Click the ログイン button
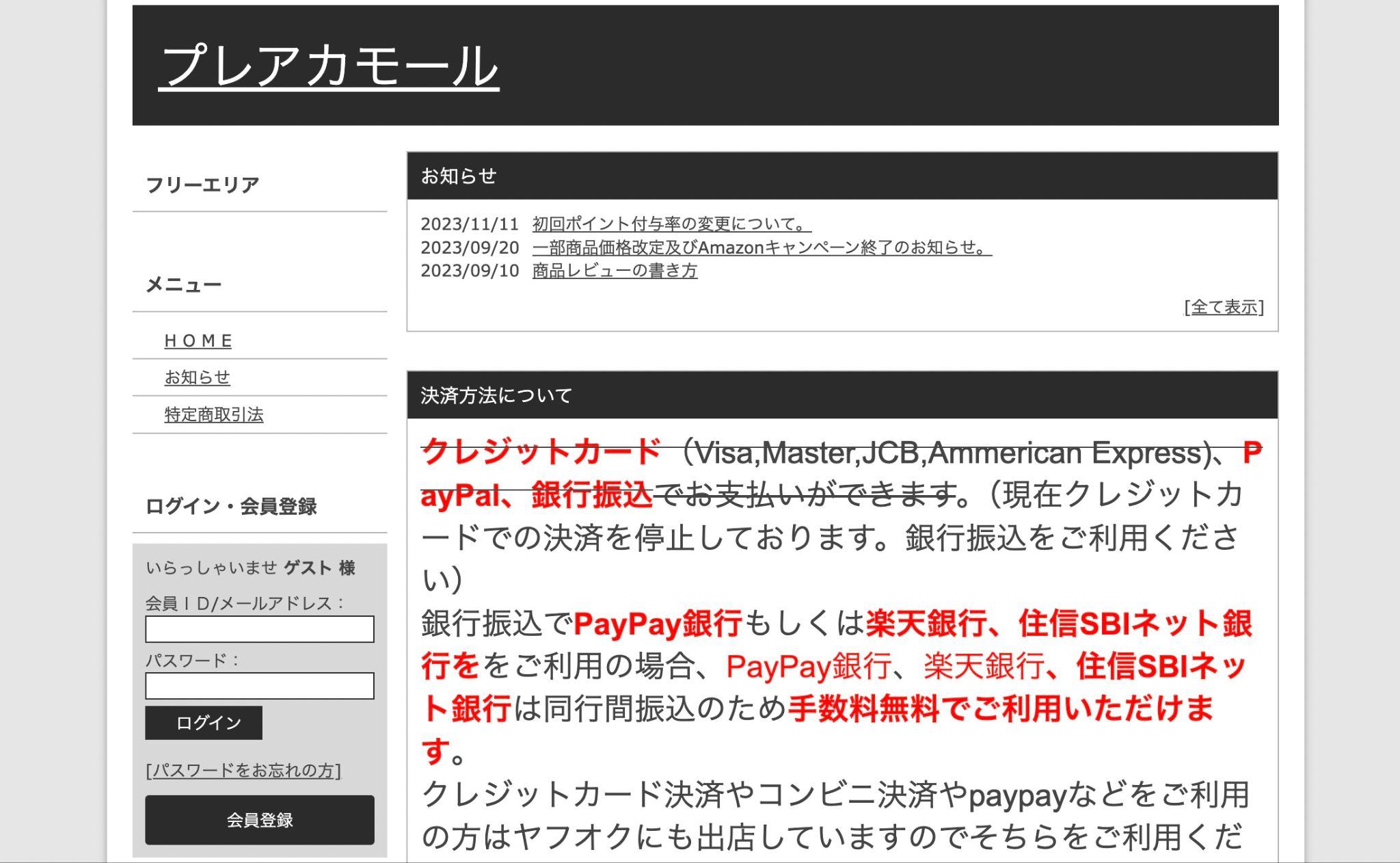This screenshot has width=1400, height=863. 204,723
